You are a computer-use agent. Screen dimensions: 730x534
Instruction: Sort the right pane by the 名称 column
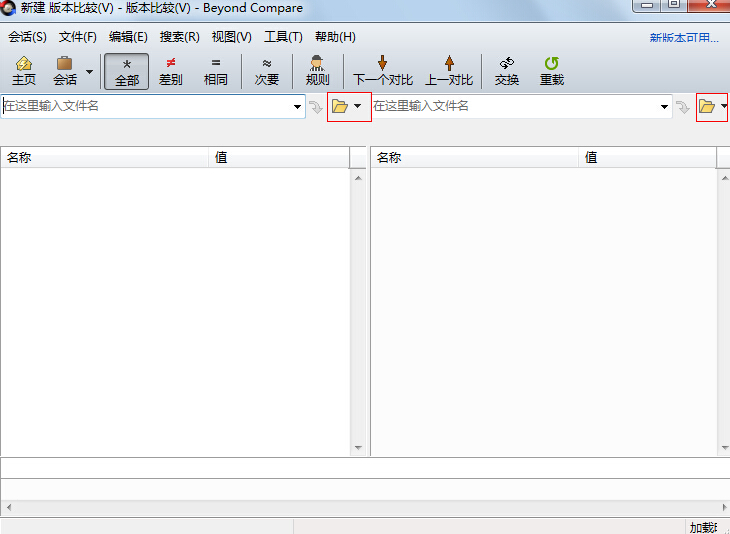[475, 157]
